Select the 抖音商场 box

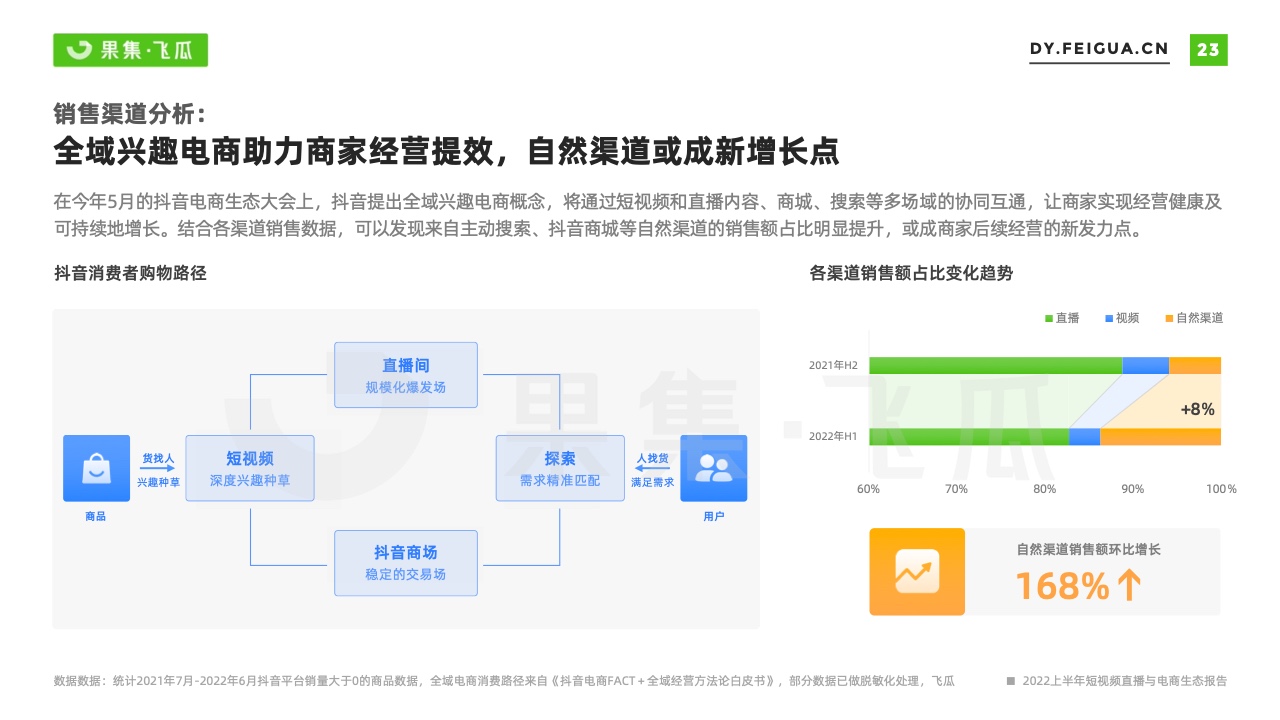[405, 563]
